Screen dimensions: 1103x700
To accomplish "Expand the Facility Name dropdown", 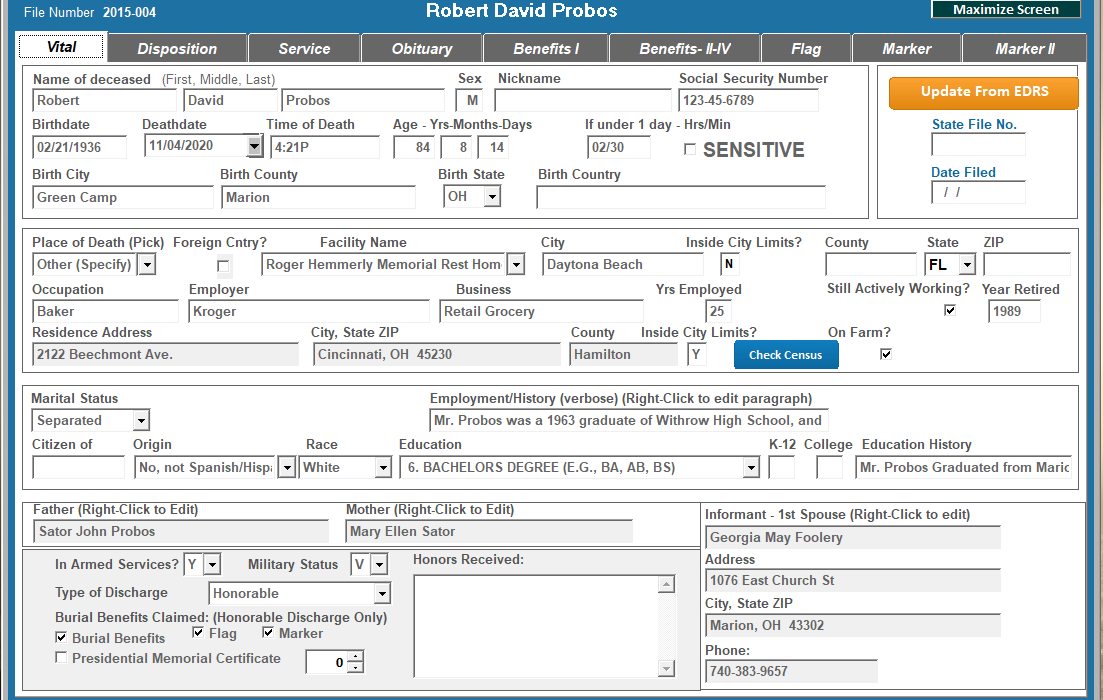I will tap(516, 265).
